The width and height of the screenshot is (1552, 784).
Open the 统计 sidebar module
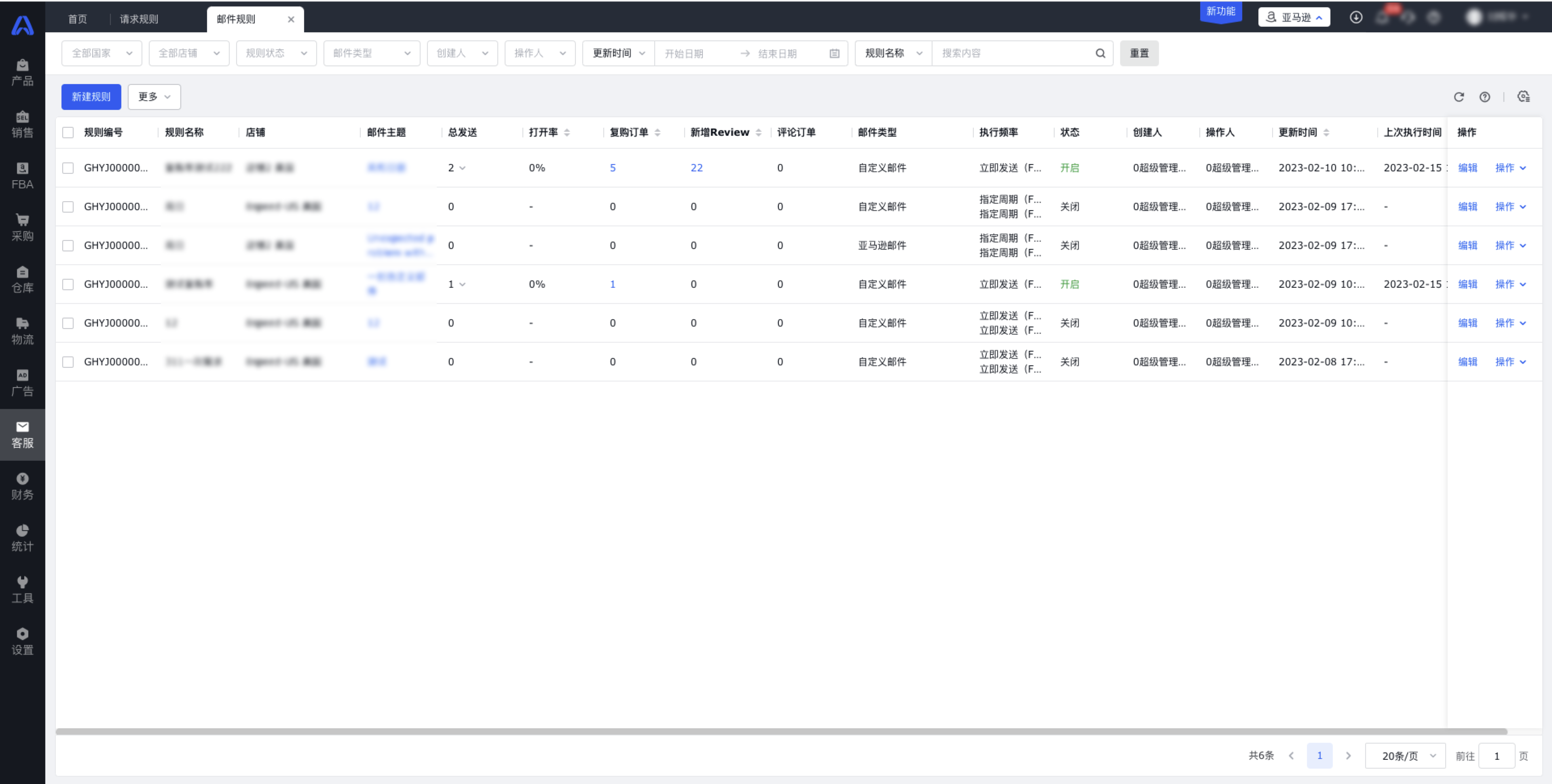pyautogui.click(x=22, y=538)
